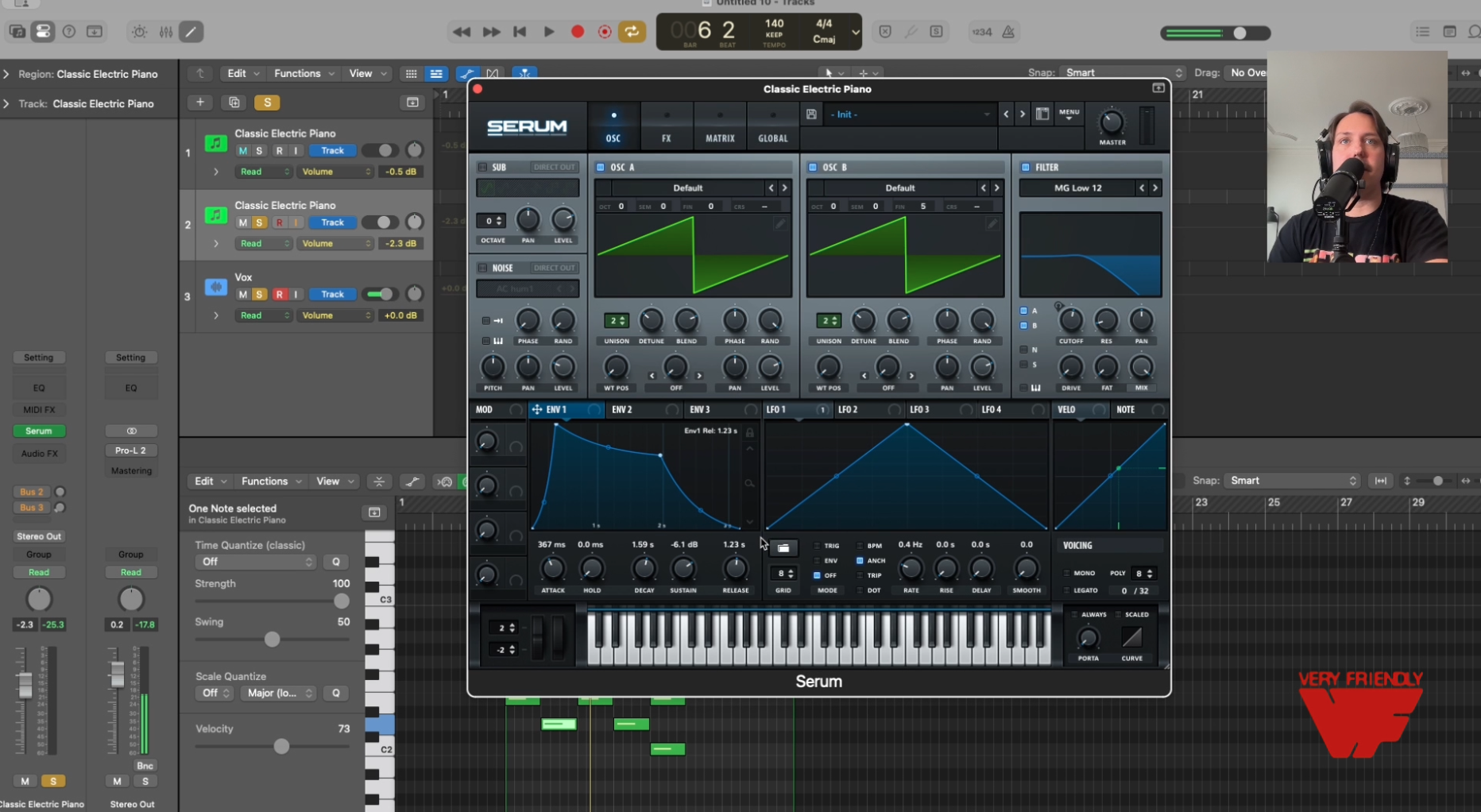Expand the Region Classic Electric Piano disclosure triangle
Viewport: 1481px width, 812px height.
pyautogui.click(x=6, y=74)
